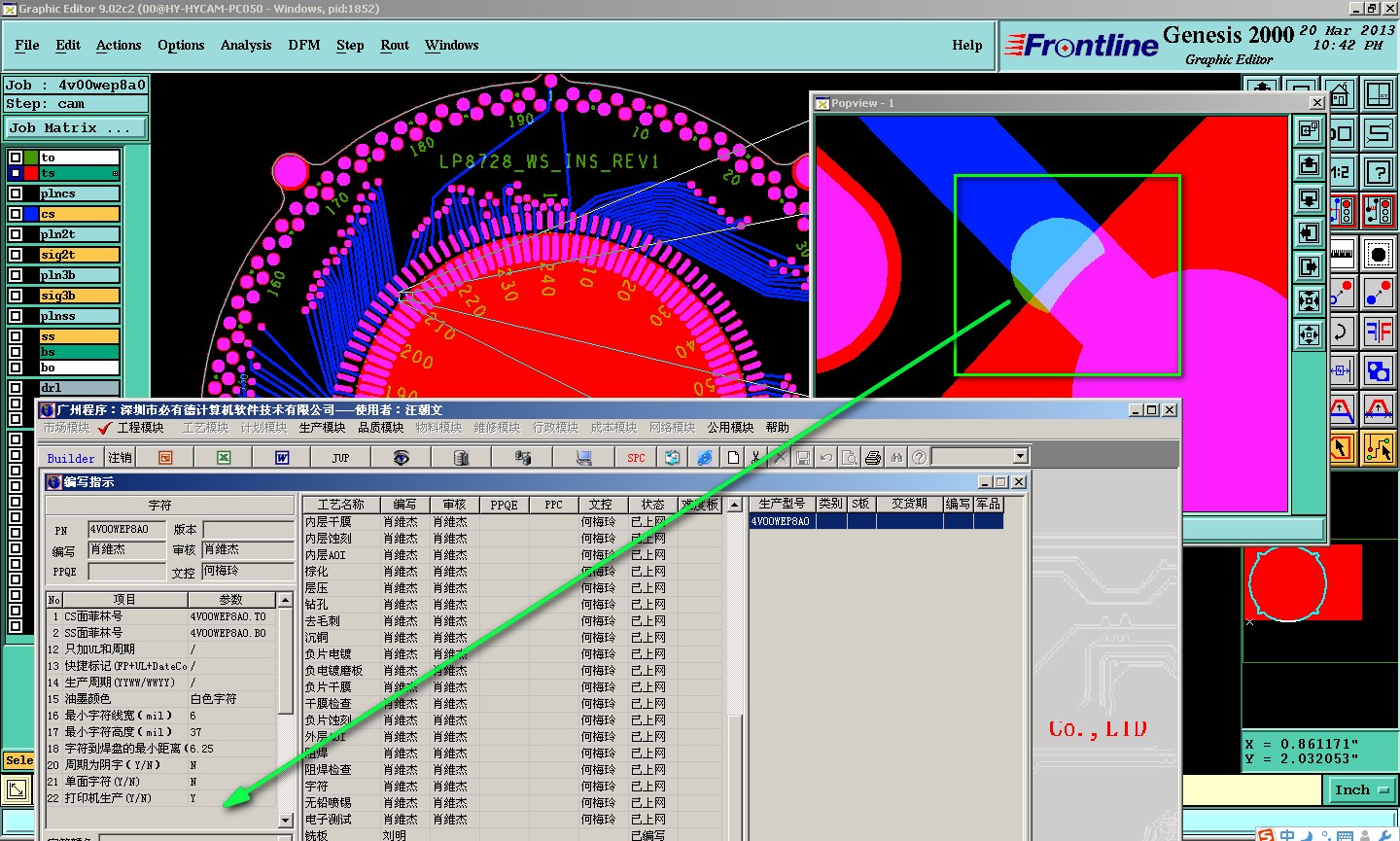Toggle display checkbox for layer drl

[16, 388]
